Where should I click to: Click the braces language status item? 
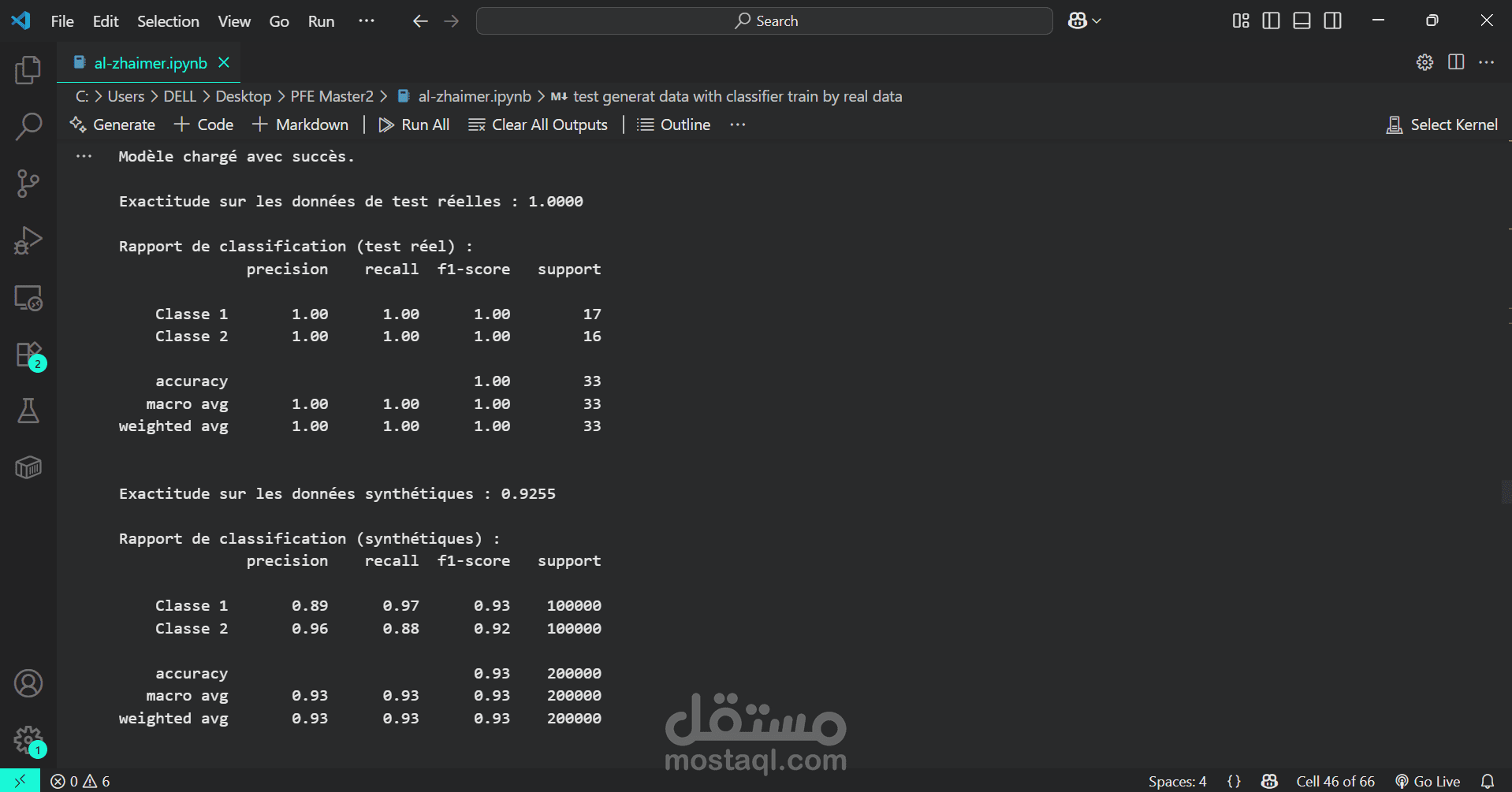1234,781
